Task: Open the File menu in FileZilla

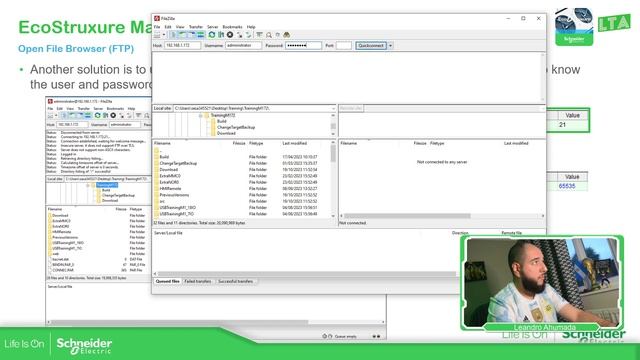Action: pos(157,27)
